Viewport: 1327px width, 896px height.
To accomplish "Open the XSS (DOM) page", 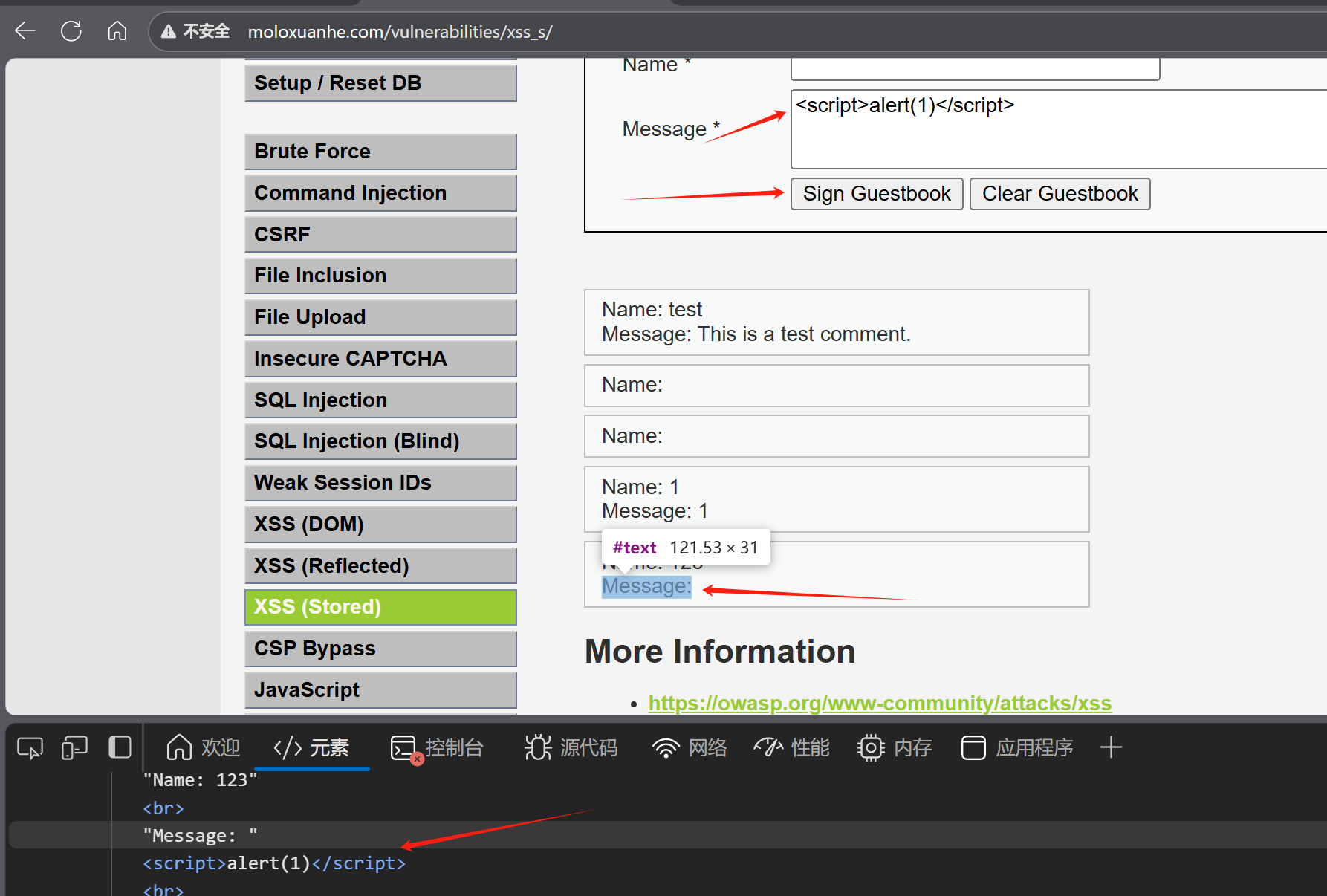I will 380,525.
